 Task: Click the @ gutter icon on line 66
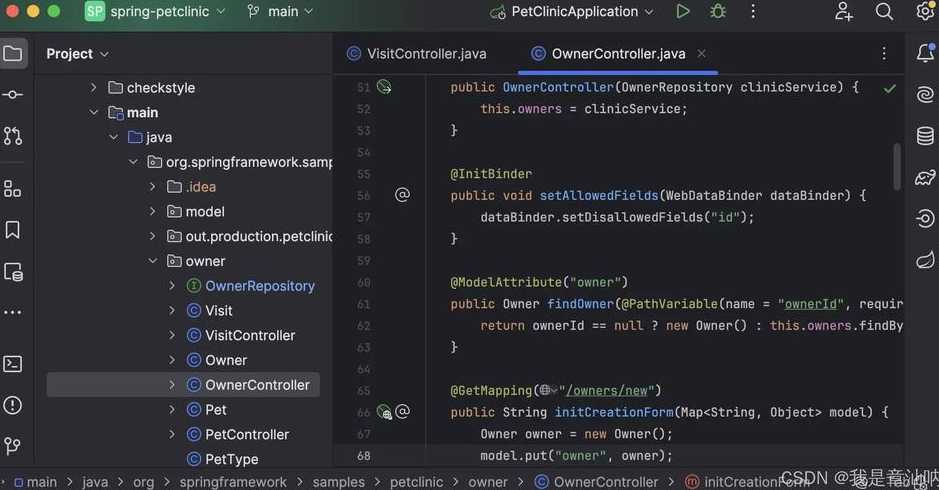pyautogui.click(x=402, y=412)
